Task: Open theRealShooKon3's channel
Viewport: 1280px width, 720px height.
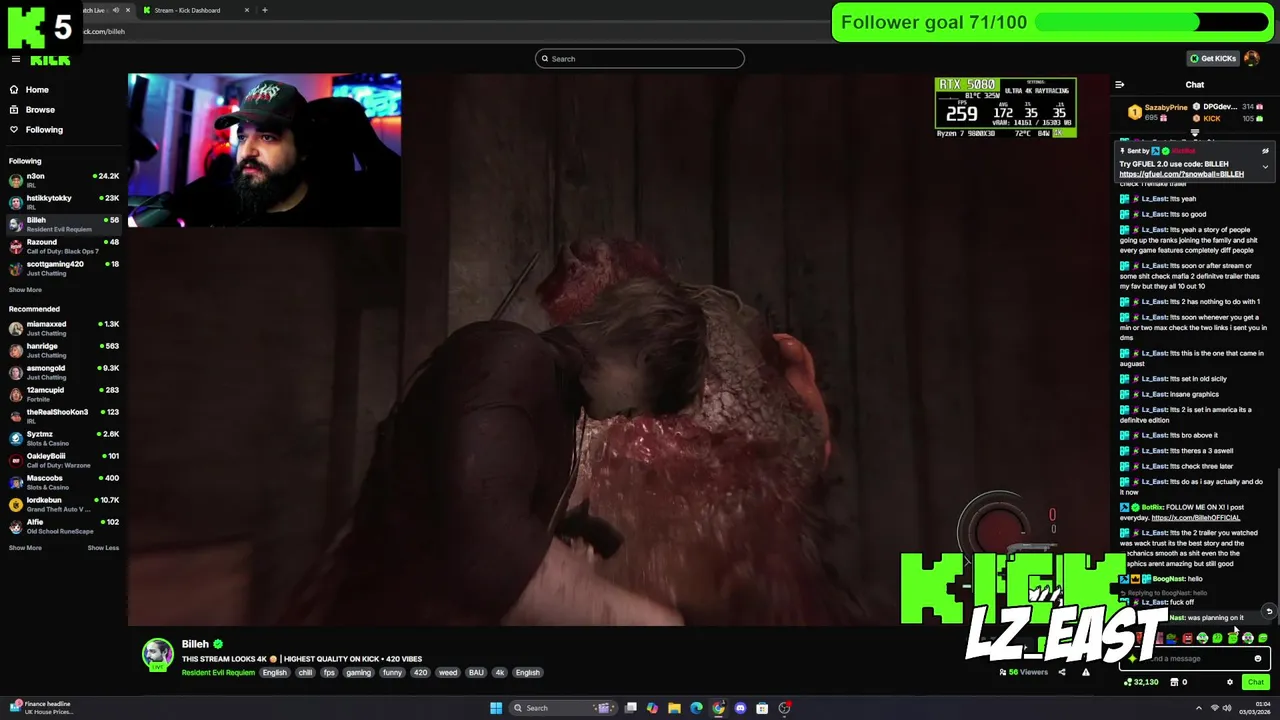Action: pos(64,416)
